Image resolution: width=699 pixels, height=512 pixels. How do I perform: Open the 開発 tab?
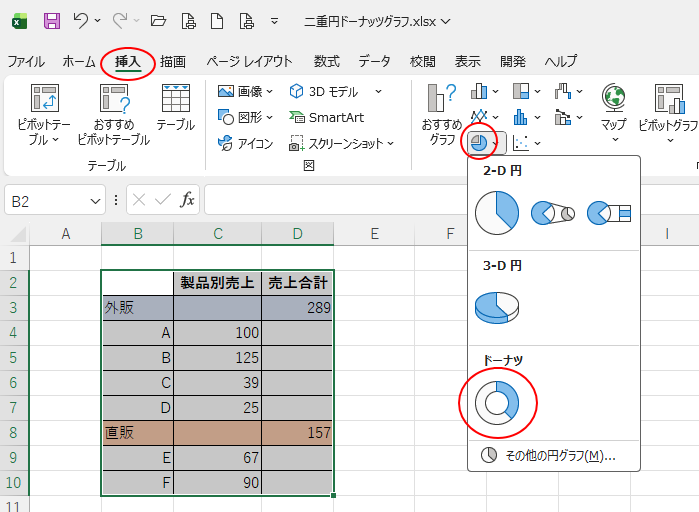513,61
